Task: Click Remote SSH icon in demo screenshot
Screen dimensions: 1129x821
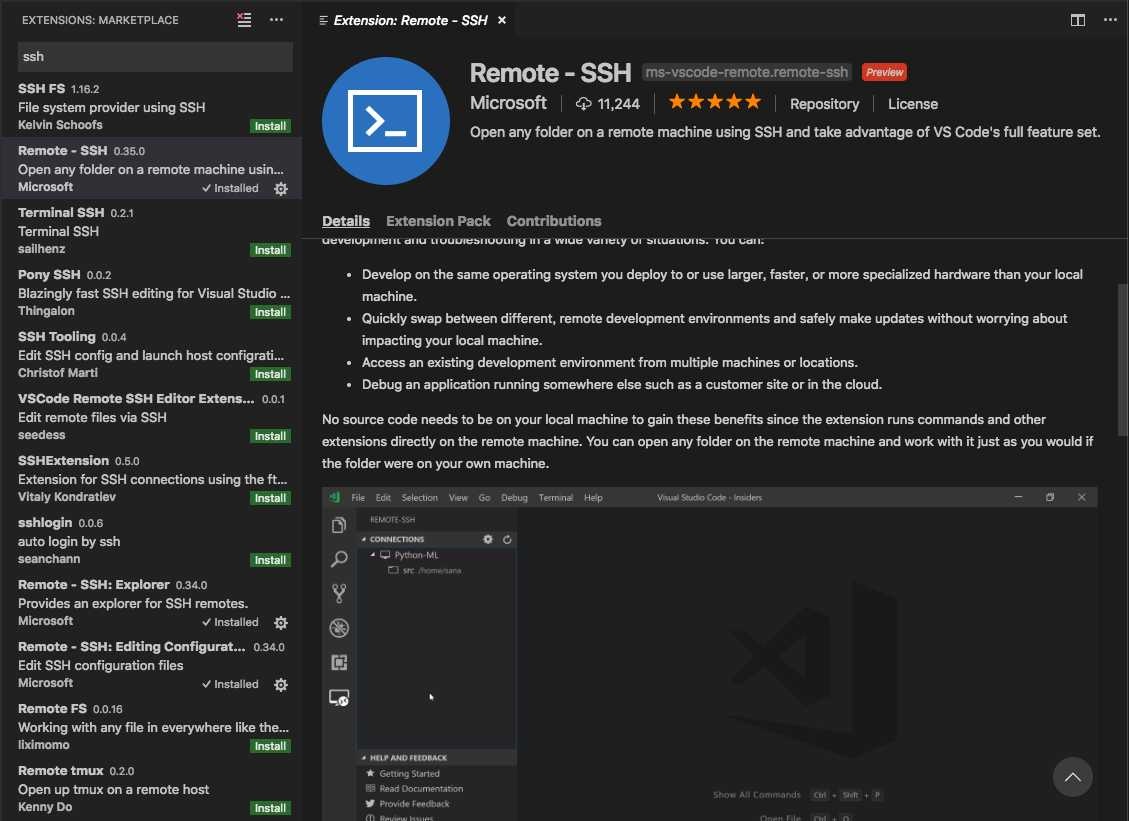Action: click(339, 697)
